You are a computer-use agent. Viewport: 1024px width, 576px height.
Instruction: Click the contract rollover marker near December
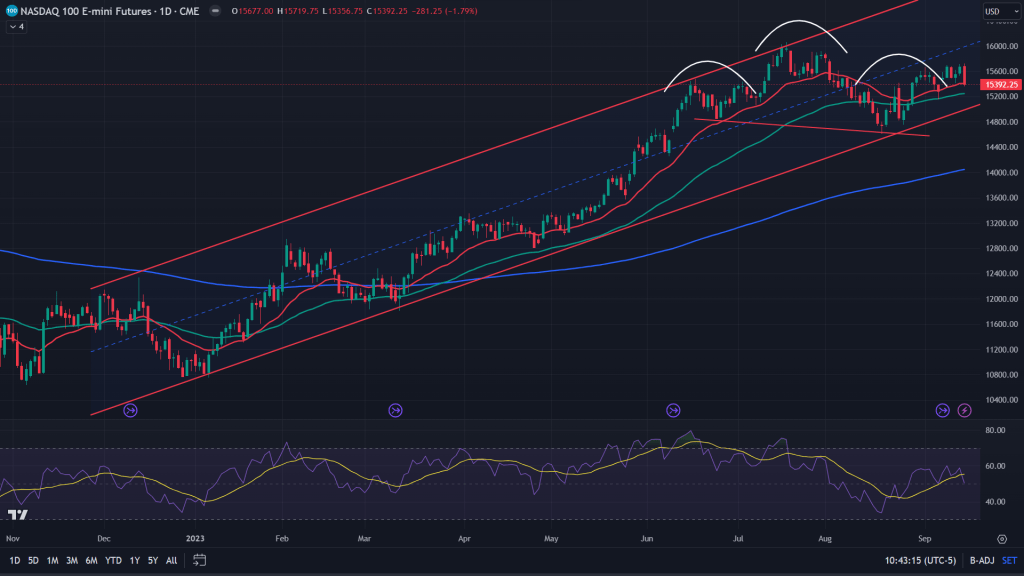[130, 410]
